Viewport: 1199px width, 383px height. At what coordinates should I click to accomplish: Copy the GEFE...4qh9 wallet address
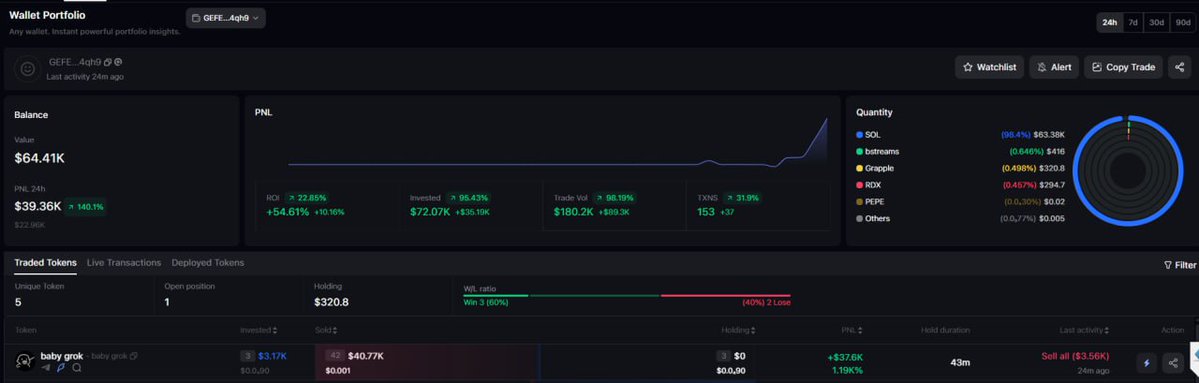coord(108,63)
